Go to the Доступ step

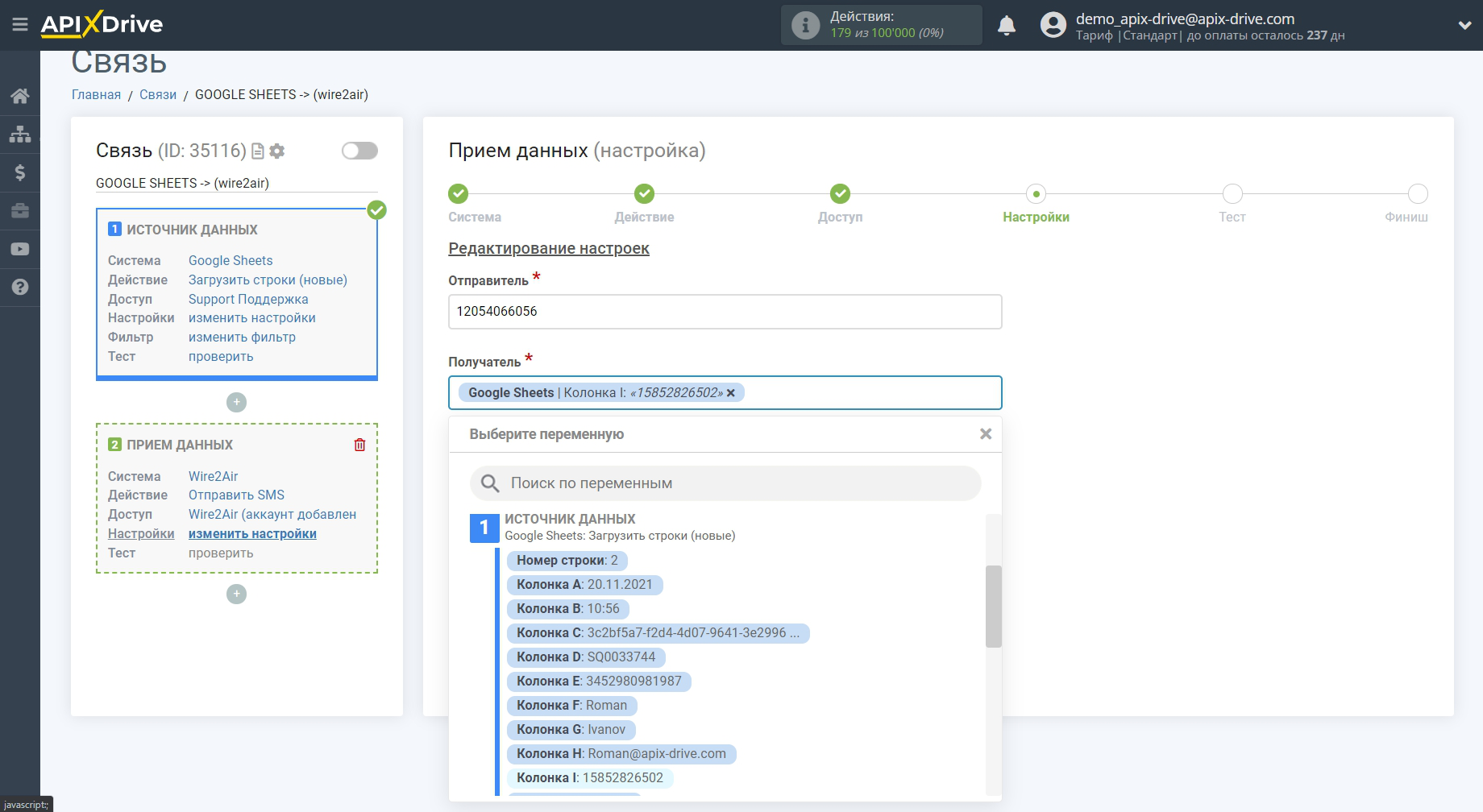pyautogui.click(x=840, y=194)
